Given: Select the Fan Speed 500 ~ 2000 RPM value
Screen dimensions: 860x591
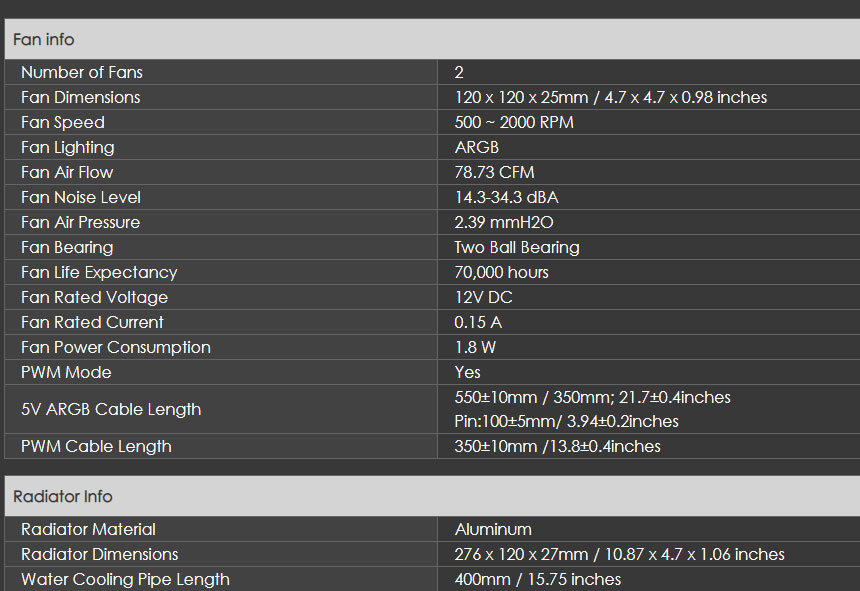Looking at the screenshot, I should pos(514,122).
